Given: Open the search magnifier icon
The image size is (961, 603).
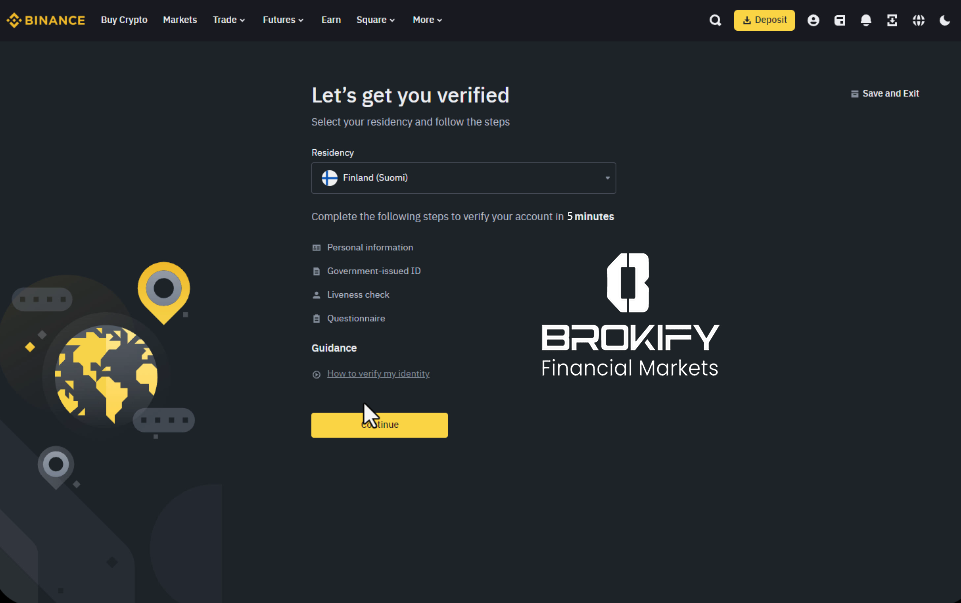Looking at the screenshot, I should click(715, 20).
